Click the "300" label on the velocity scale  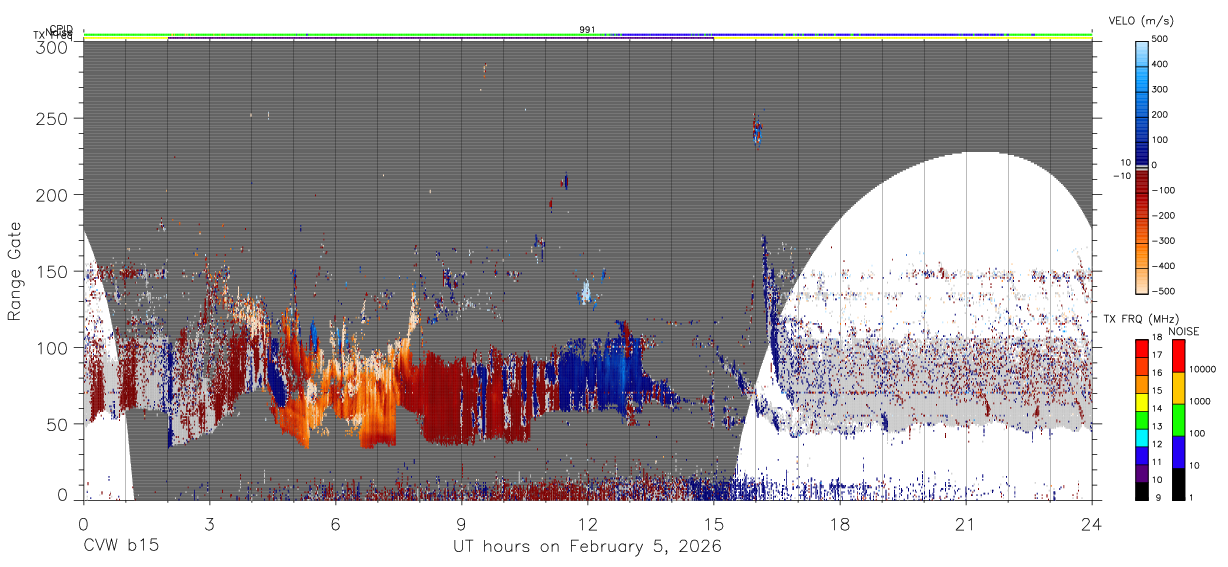(x=1162, y=90)
